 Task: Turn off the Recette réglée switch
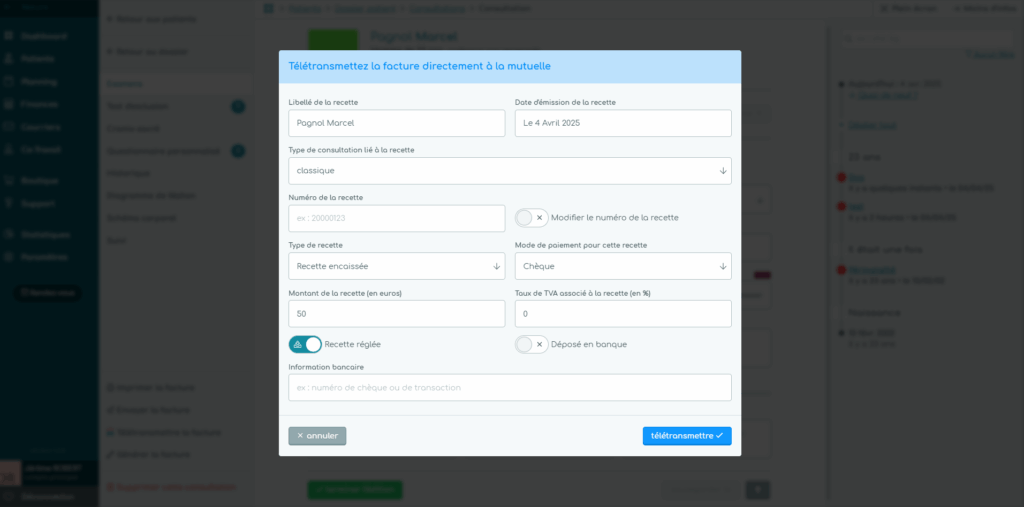[x=305, y=344]
